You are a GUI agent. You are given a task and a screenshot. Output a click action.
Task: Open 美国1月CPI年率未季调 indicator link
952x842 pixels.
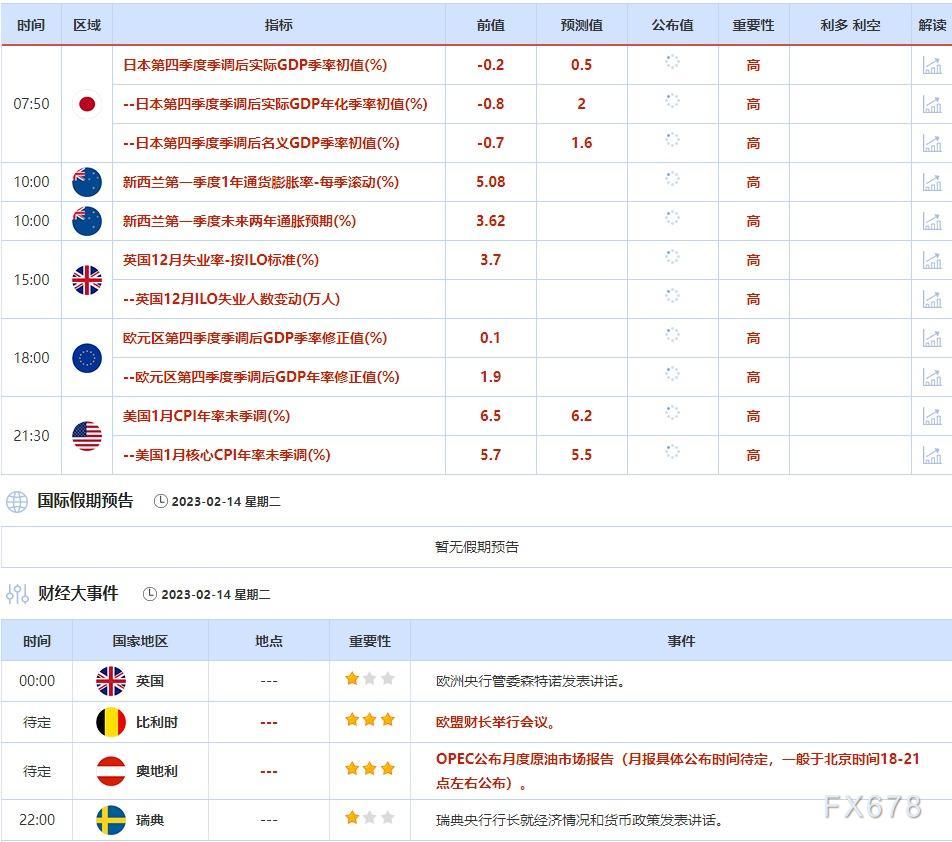click(x=206, y=416)
